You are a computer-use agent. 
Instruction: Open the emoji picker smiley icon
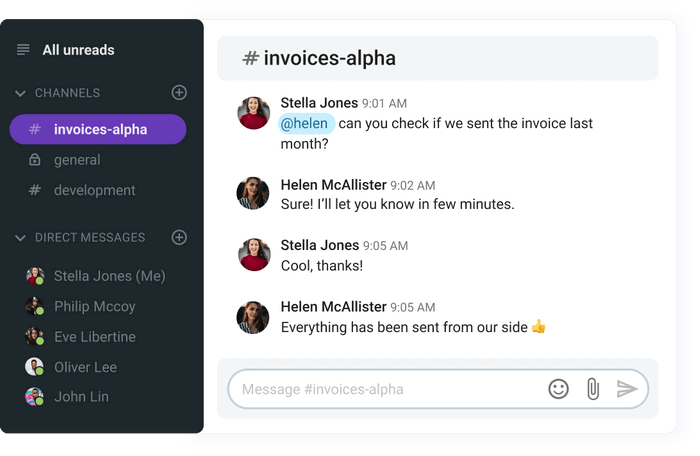(x=558, y=389)
